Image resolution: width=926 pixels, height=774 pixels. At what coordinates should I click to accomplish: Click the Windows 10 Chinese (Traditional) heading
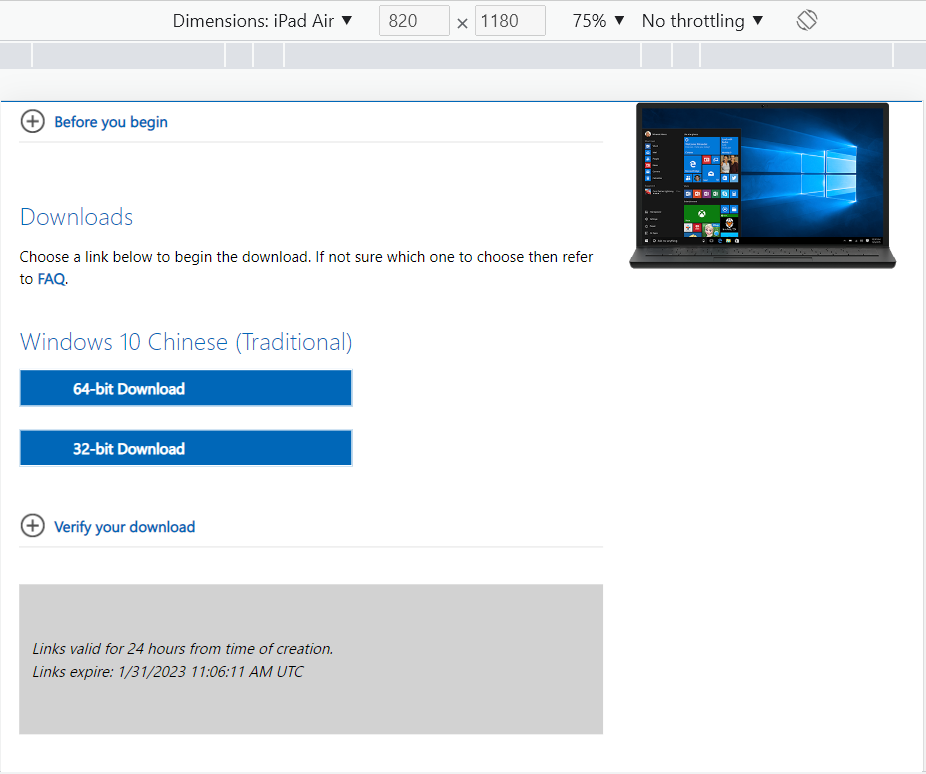tap(186, 342)
